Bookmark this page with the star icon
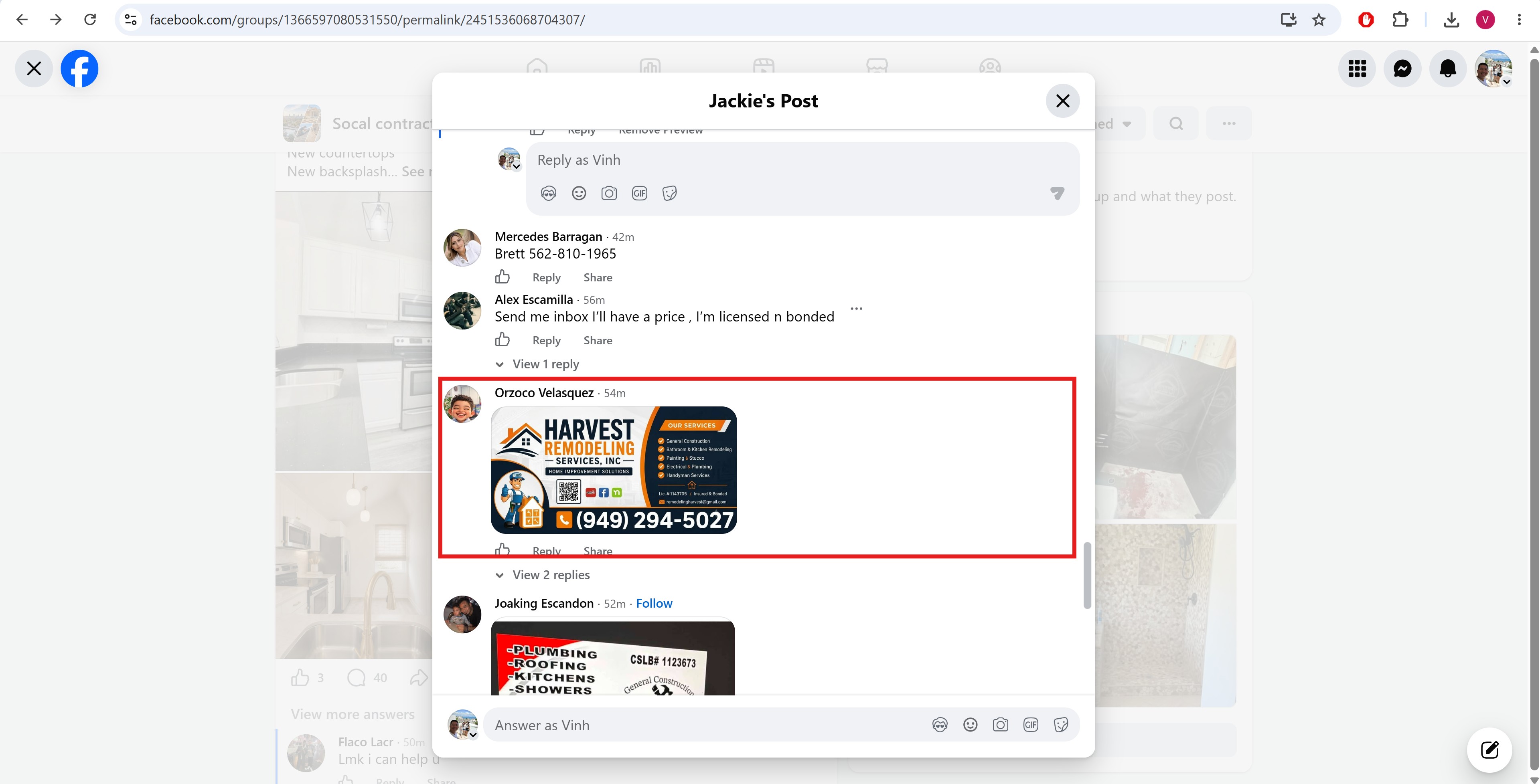The image size is (1540, 784). [x=1319, y=20]
